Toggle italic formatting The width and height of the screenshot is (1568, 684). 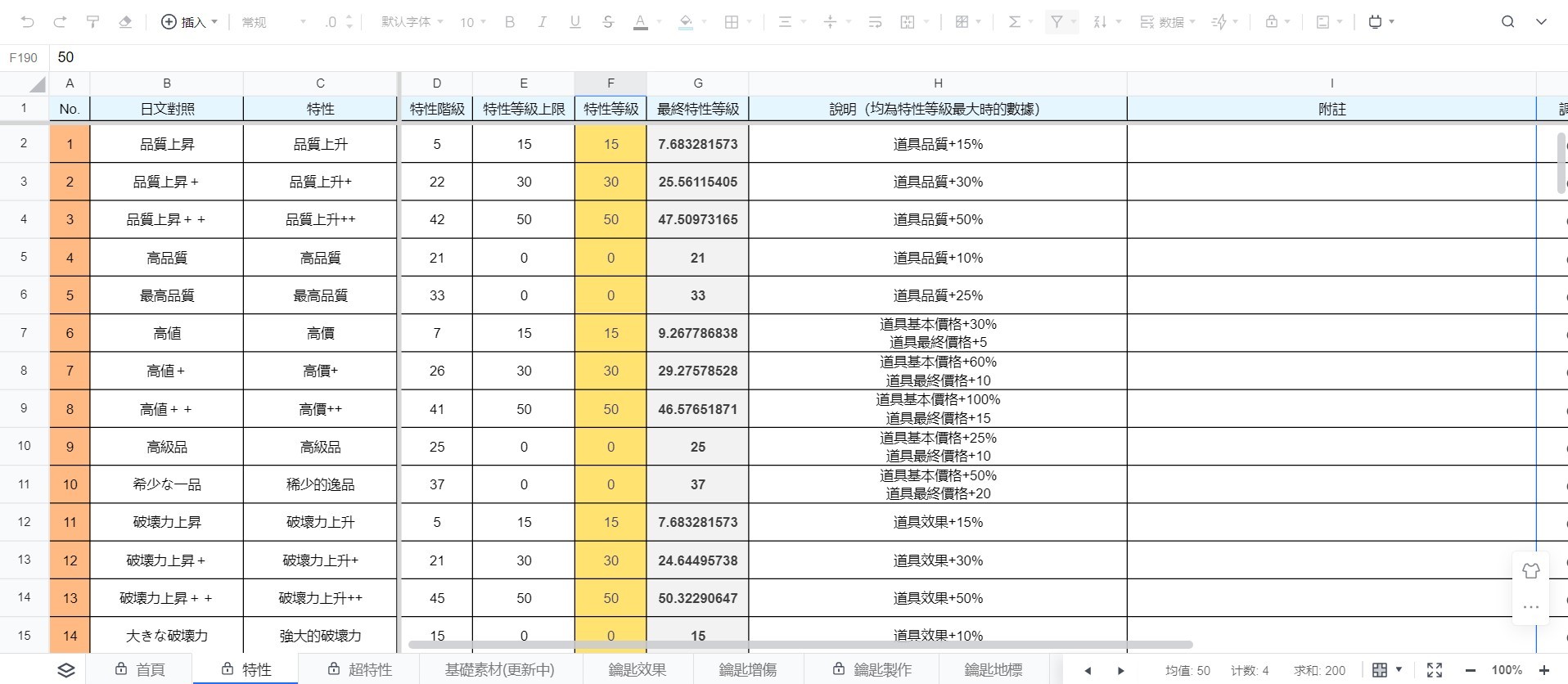(542, 22)
